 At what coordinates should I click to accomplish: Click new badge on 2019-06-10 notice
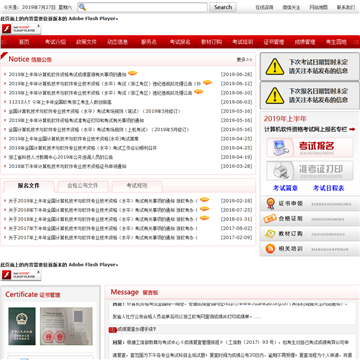click(x=199, y=92)
